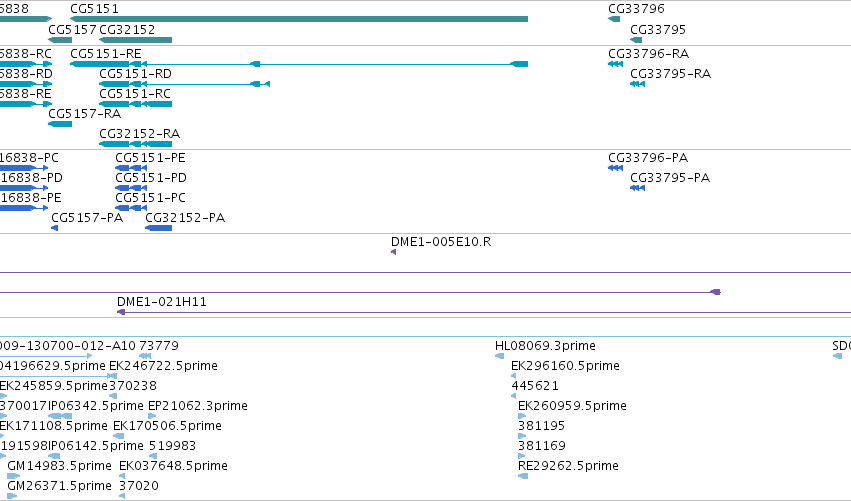The image size is (851, 501).
Task: Click protein label CG5151-PE
Action: point(150,158)
